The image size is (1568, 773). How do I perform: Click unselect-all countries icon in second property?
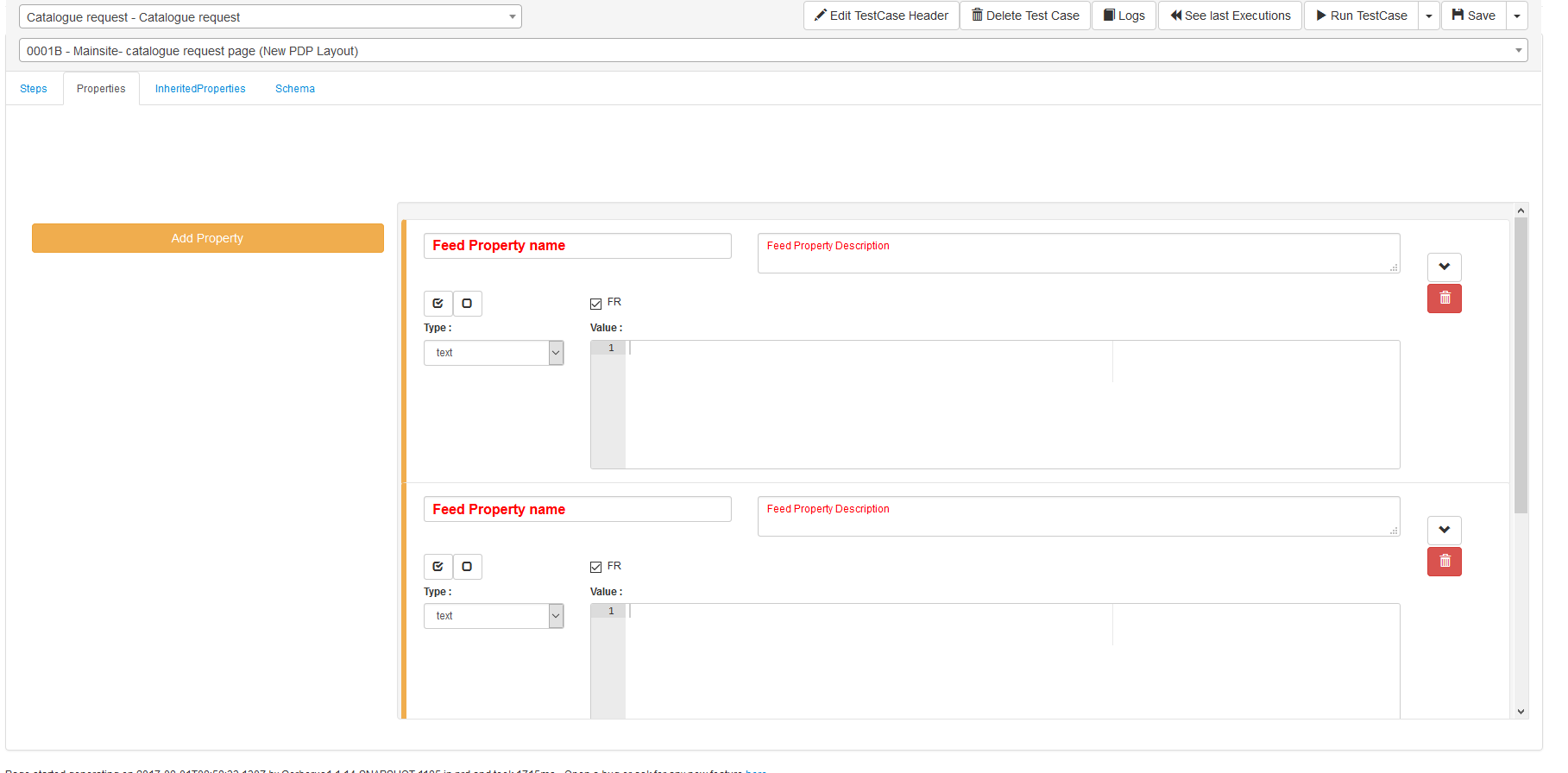click(x=467, y=567)
